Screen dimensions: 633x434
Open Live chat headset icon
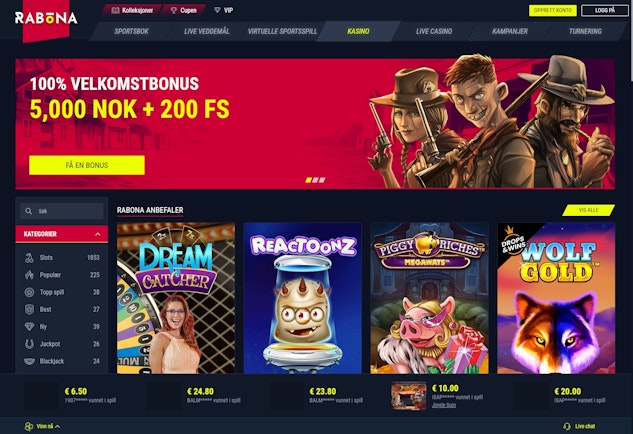tap(567, 426)
